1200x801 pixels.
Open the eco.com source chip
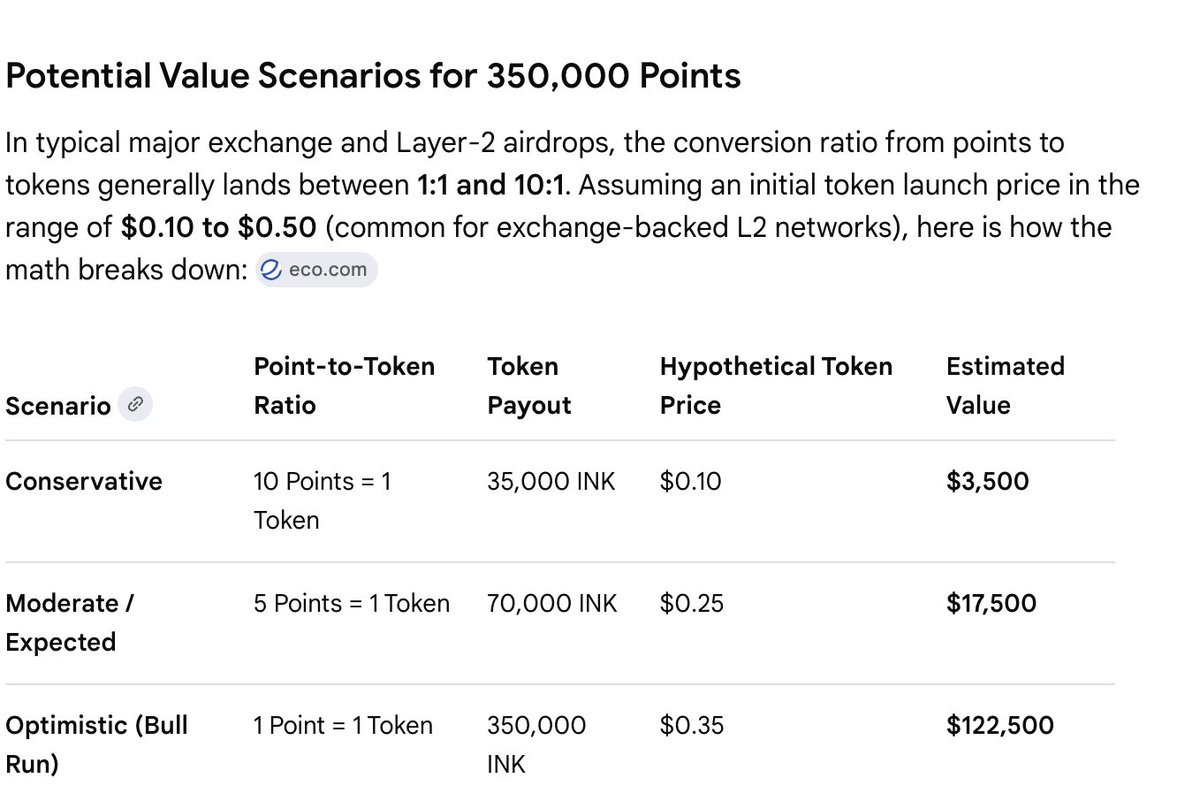316,270
